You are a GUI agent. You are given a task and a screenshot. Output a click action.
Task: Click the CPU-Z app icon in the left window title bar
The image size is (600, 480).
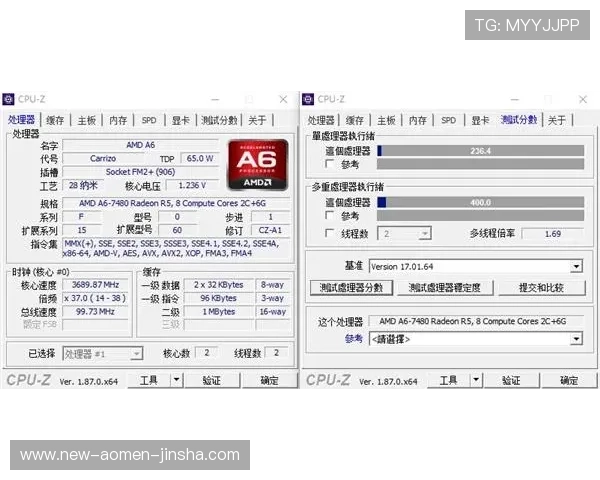[x=8, y=99]
